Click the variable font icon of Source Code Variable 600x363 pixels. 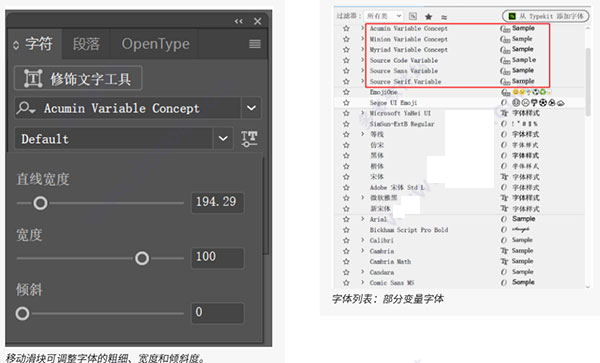coord(505,60)
